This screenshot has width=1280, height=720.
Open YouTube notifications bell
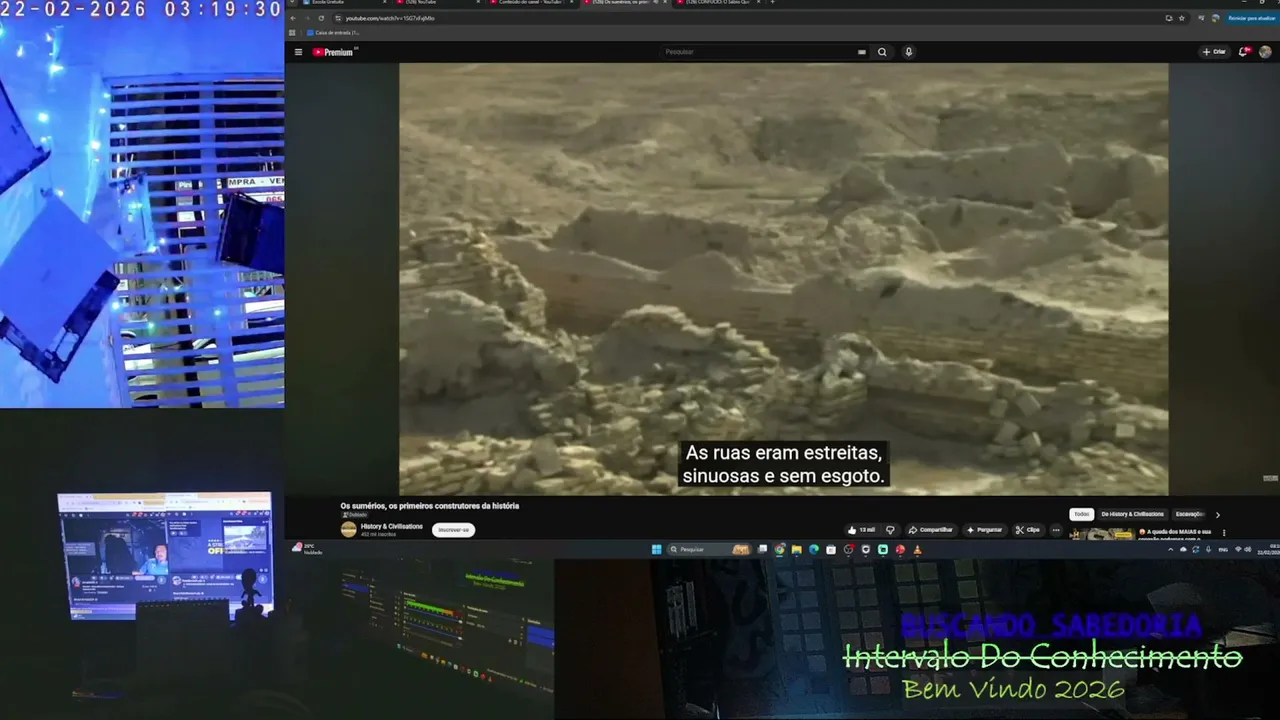tap(1244, 52)
